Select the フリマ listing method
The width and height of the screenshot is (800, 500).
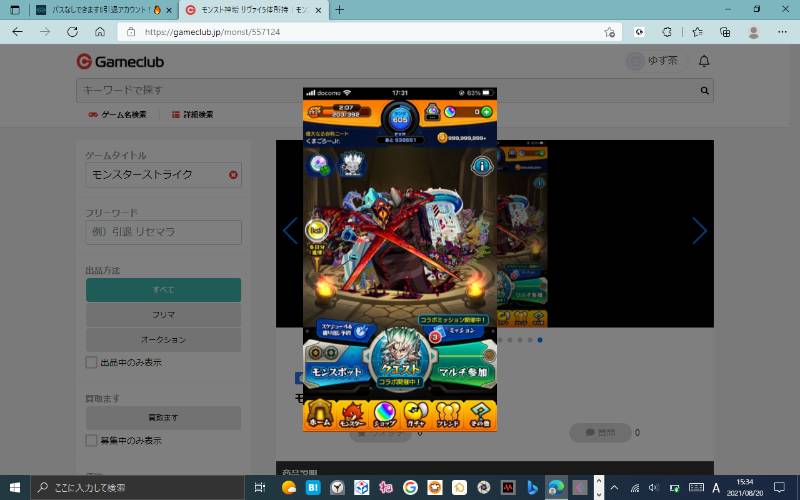coord(163,315)
